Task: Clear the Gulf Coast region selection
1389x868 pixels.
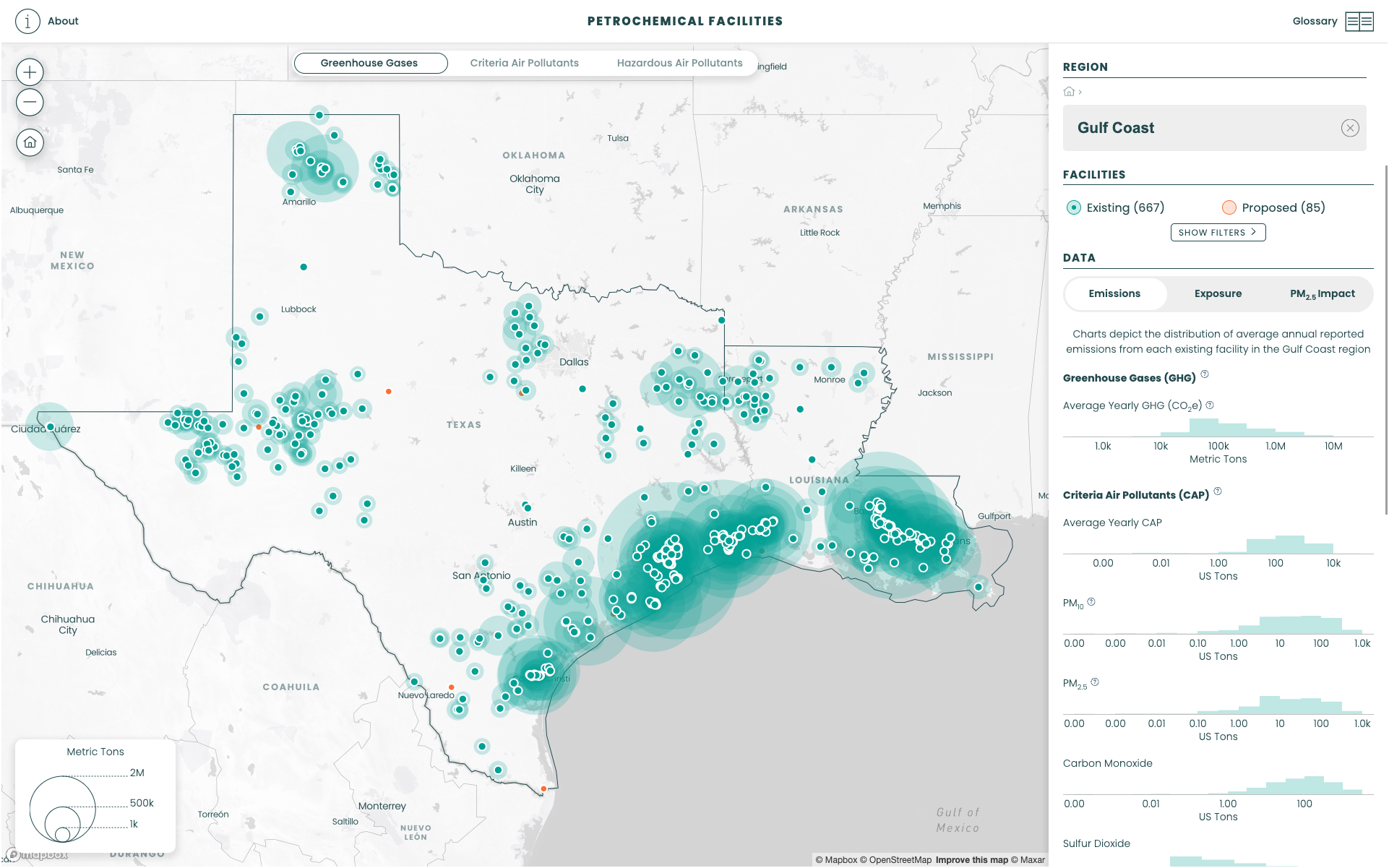Action: point(1349,128)
